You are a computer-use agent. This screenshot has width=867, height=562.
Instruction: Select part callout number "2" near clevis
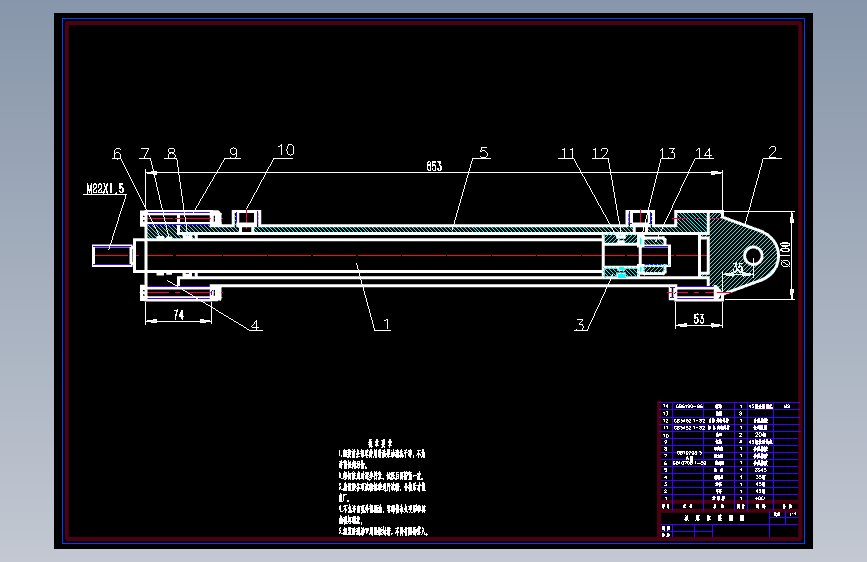tap(772, 152)
